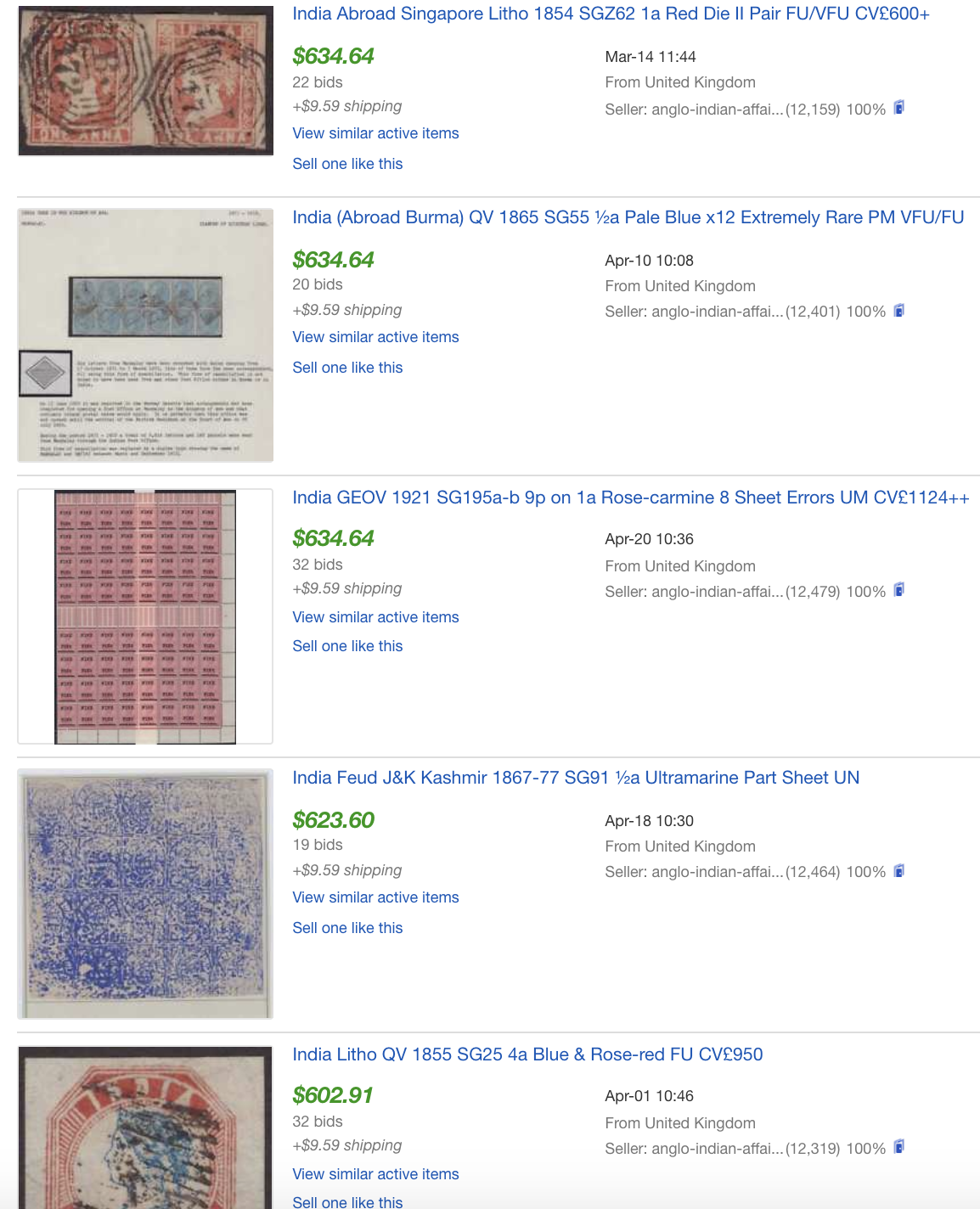Viewport: 980px width, 1209px height.
Task: Click seller badge icon next to GEOV 1921 listing
Action: pos(899,590)
